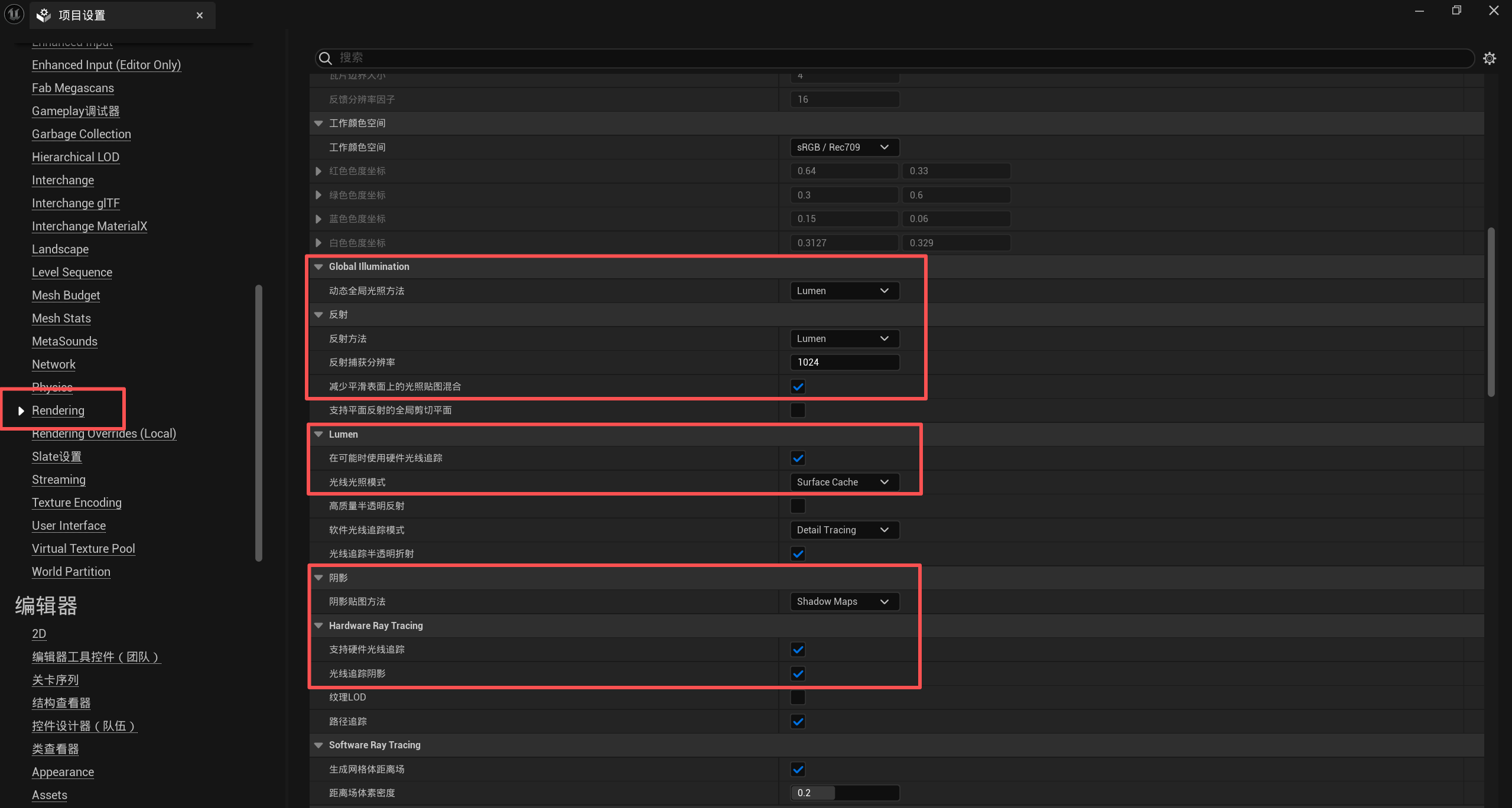Collapse the Hardware Ray Tracing section
The width and height of the screenshot is (1512, 808).
318,625
